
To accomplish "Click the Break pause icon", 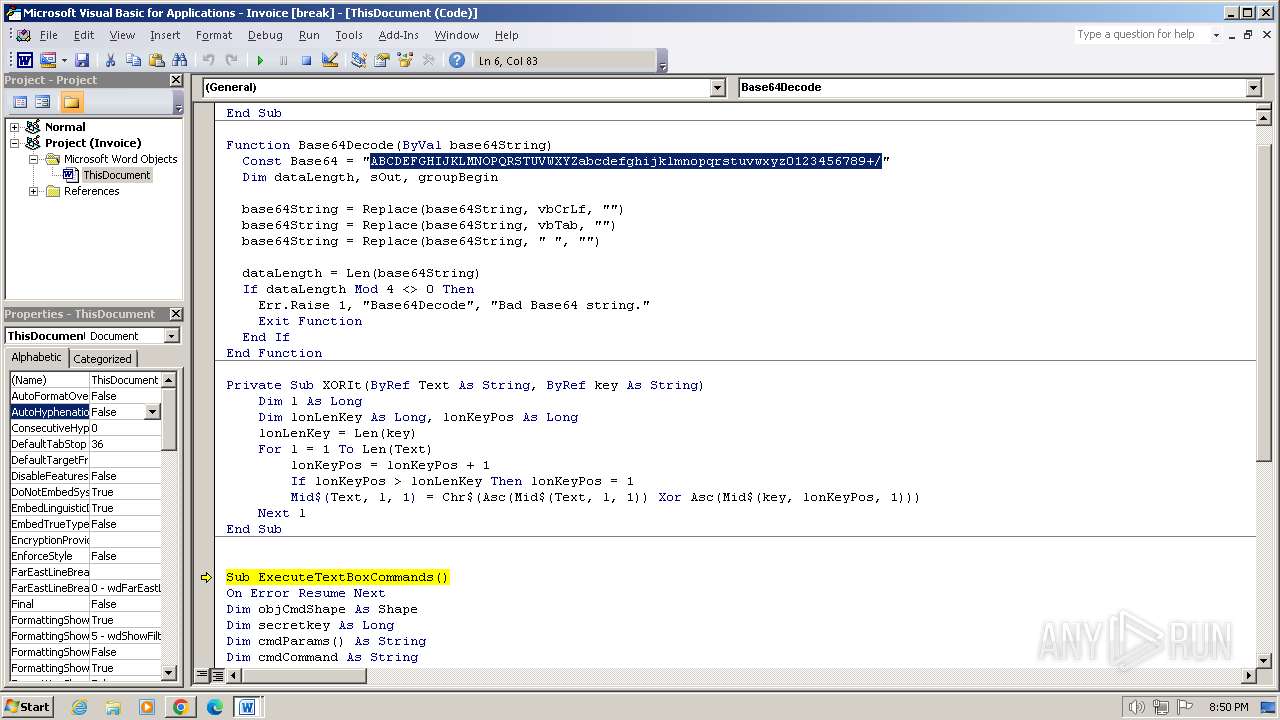I will point(283,61).
